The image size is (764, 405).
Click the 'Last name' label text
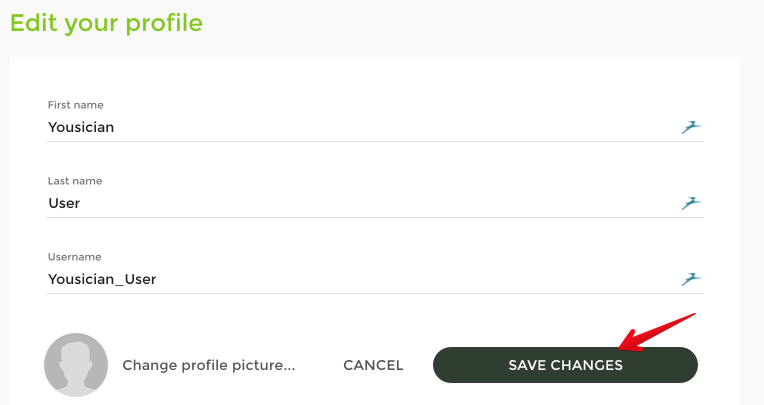pos(75,181)
